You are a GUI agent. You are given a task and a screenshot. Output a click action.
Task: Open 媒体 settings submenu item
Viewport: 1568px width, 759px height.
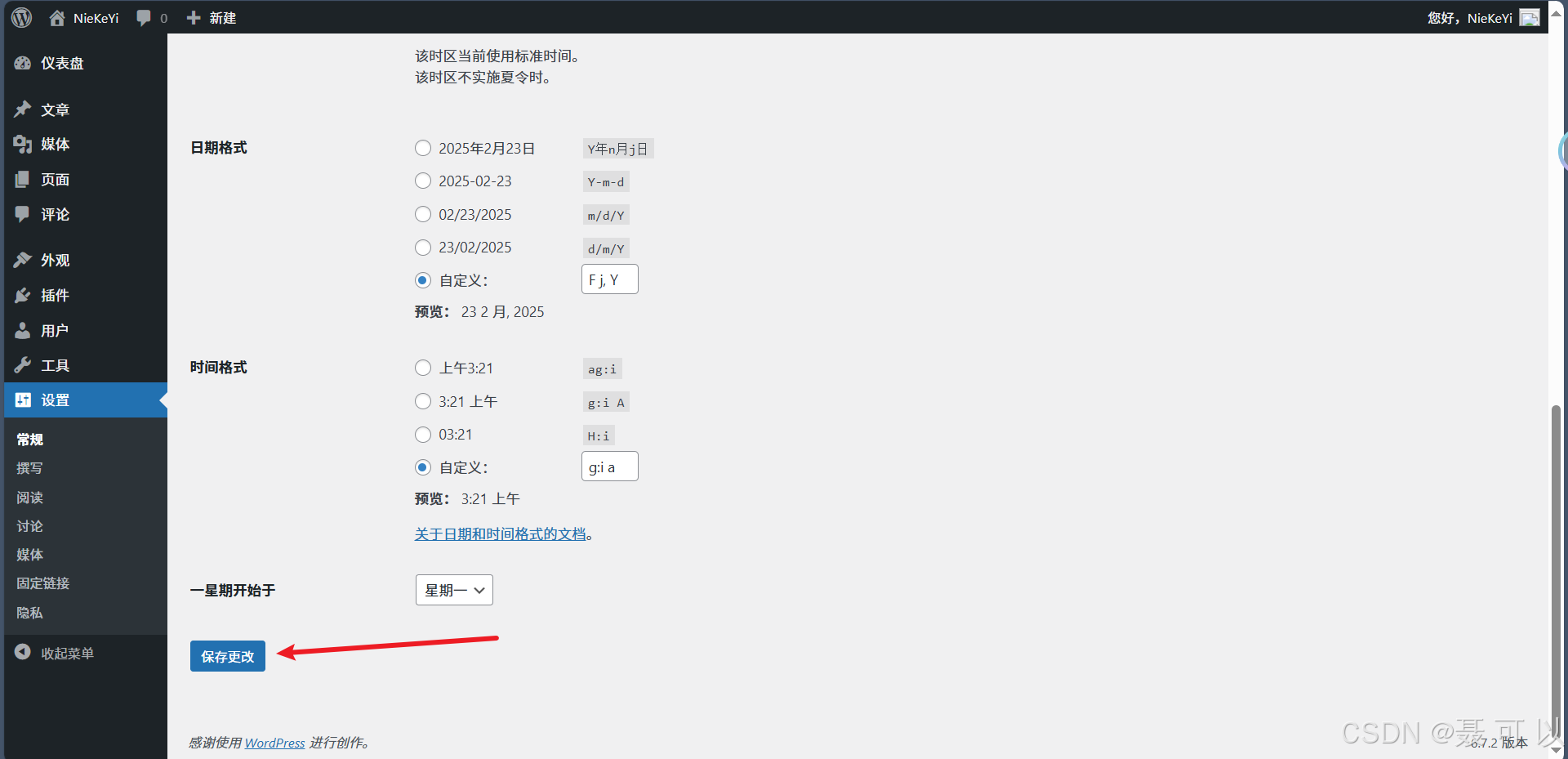[x=30, y=555]
